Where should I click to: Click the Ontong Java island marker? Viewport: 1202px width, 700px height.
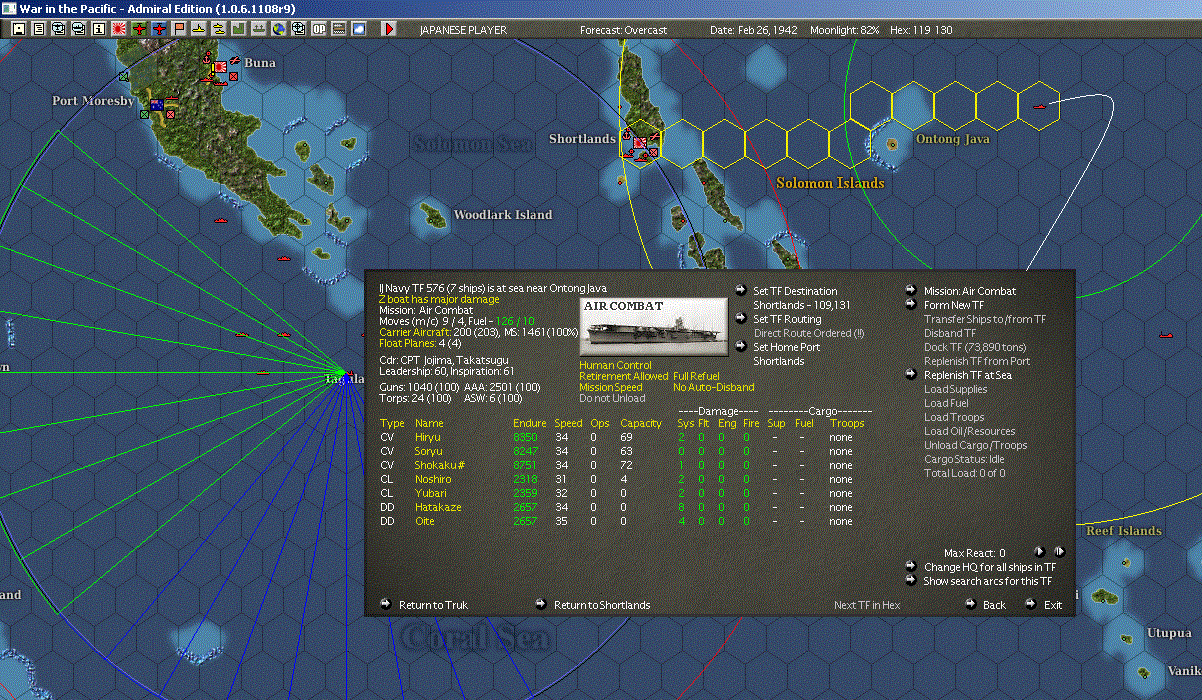pyautogui.click(x=892, y=144)
